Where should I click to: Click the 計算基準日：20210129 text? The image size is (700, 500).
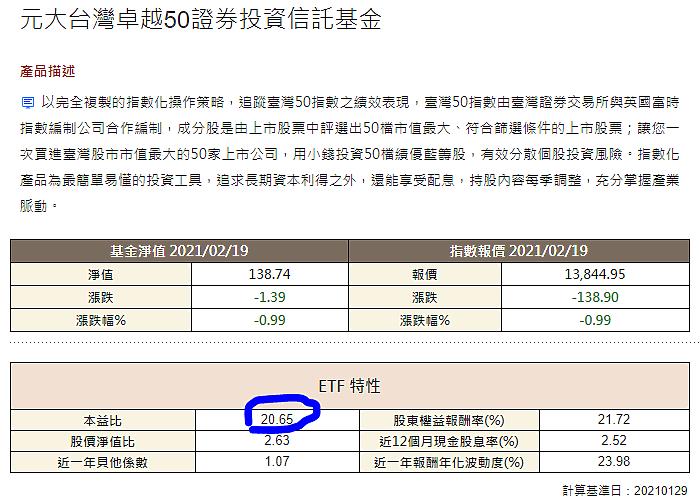click(x=625, y=491)
